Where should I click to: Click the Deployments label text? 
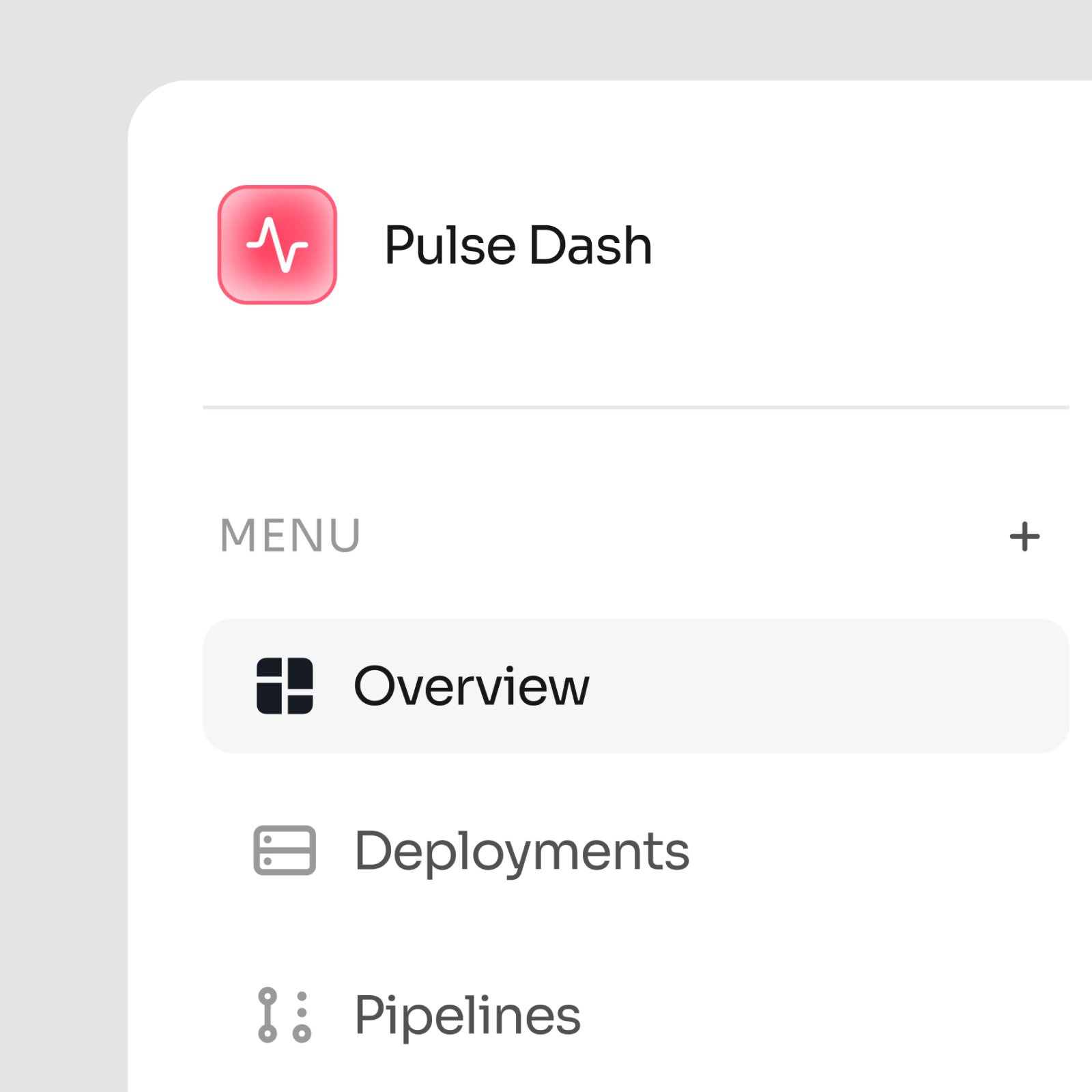(524, 850)
